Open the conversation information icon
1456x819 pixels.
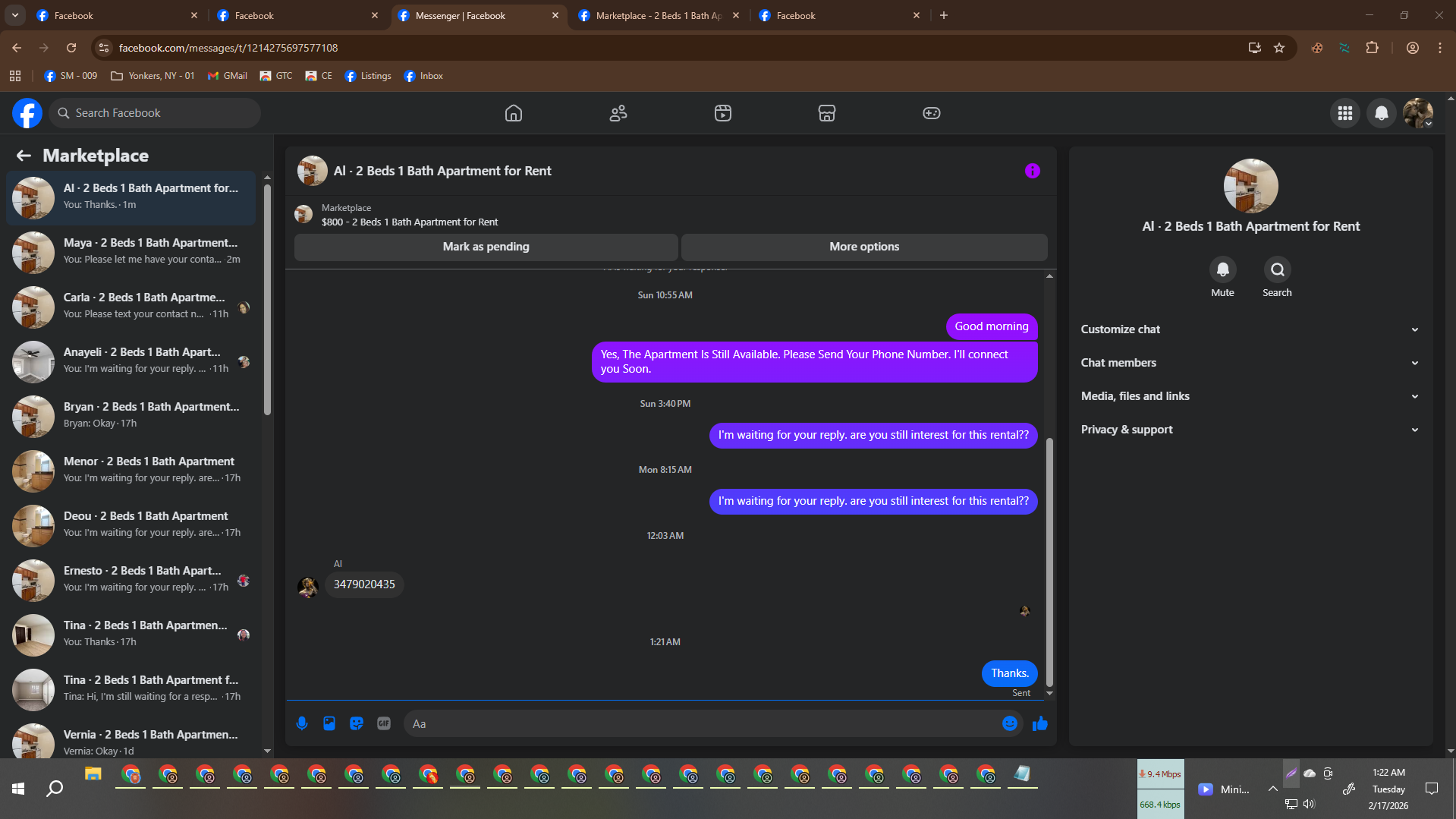(x=1033, y=171)
